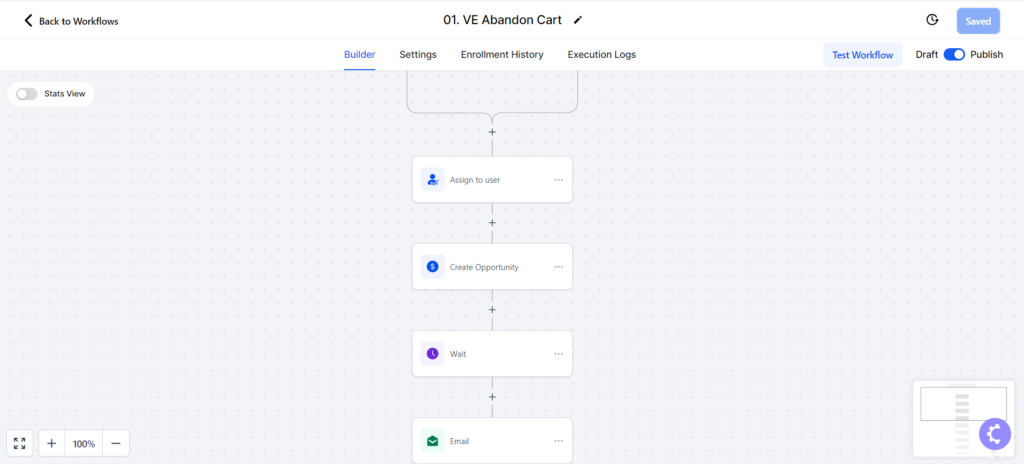This screenshot has height=464, width=1024.
Task: Add a step above Assign to user
Action: pyautogui.click(x=492, y=132)
